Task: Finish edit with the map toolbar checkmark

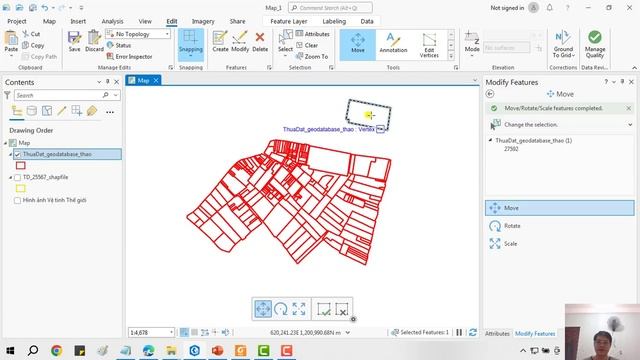Action: tap(324, 309)
